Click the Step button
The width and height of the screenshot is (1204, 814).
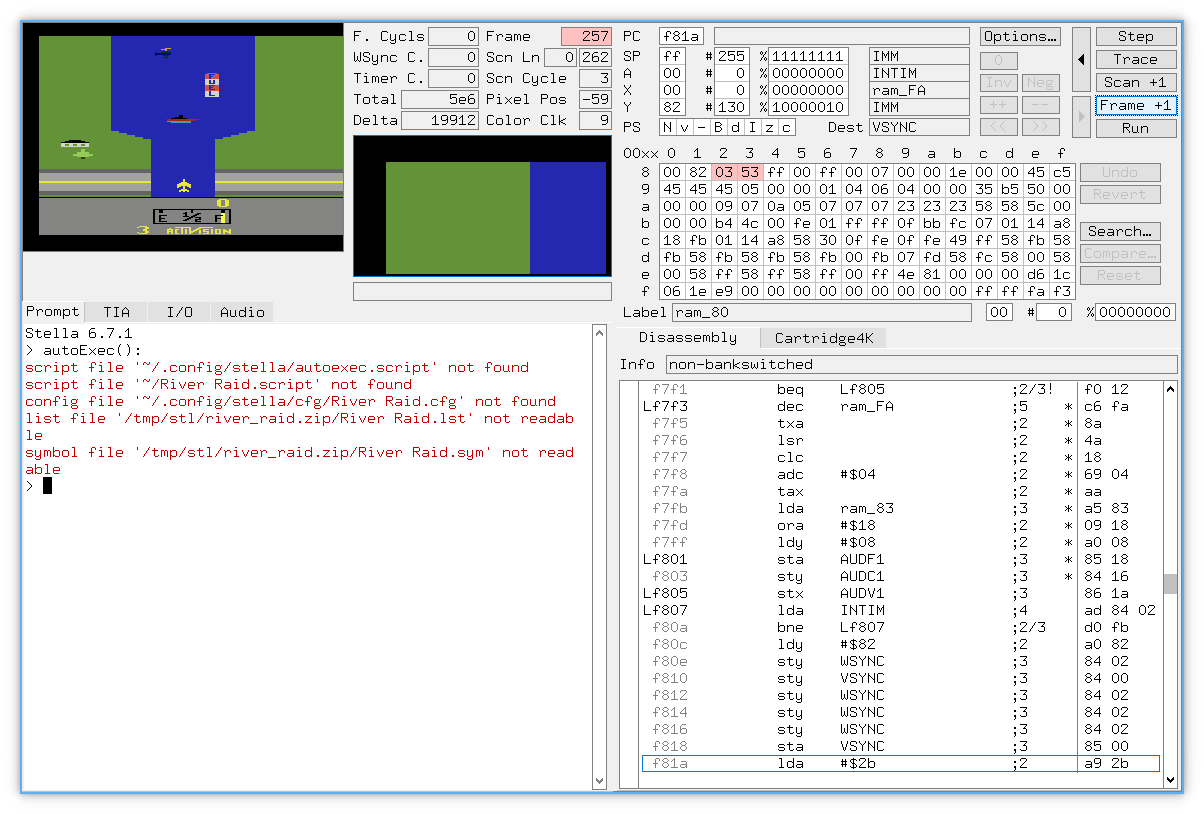click(1135, 36)
